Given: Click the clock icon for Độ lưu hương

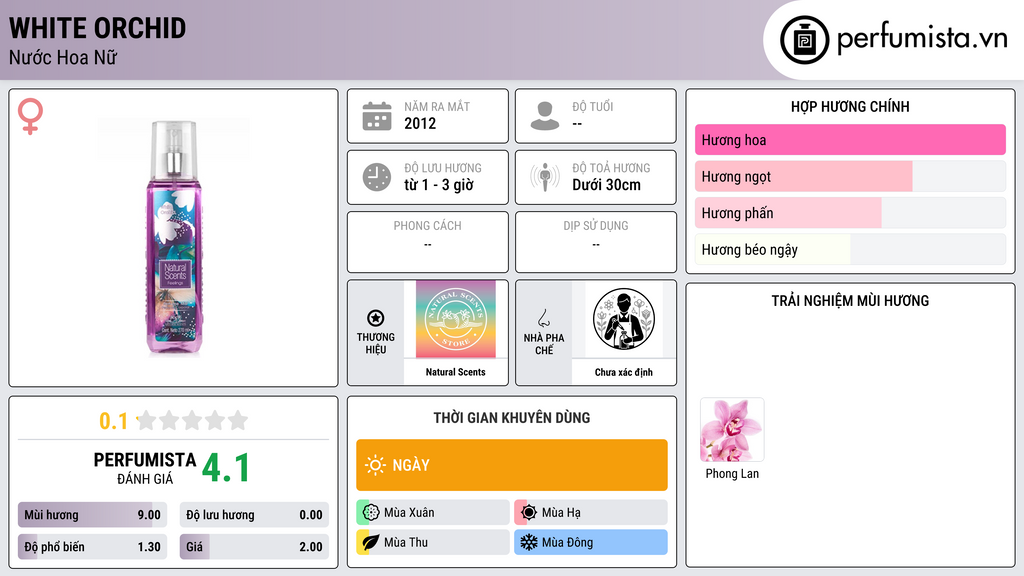Looking at the screenshot, I should pos(377,177).
